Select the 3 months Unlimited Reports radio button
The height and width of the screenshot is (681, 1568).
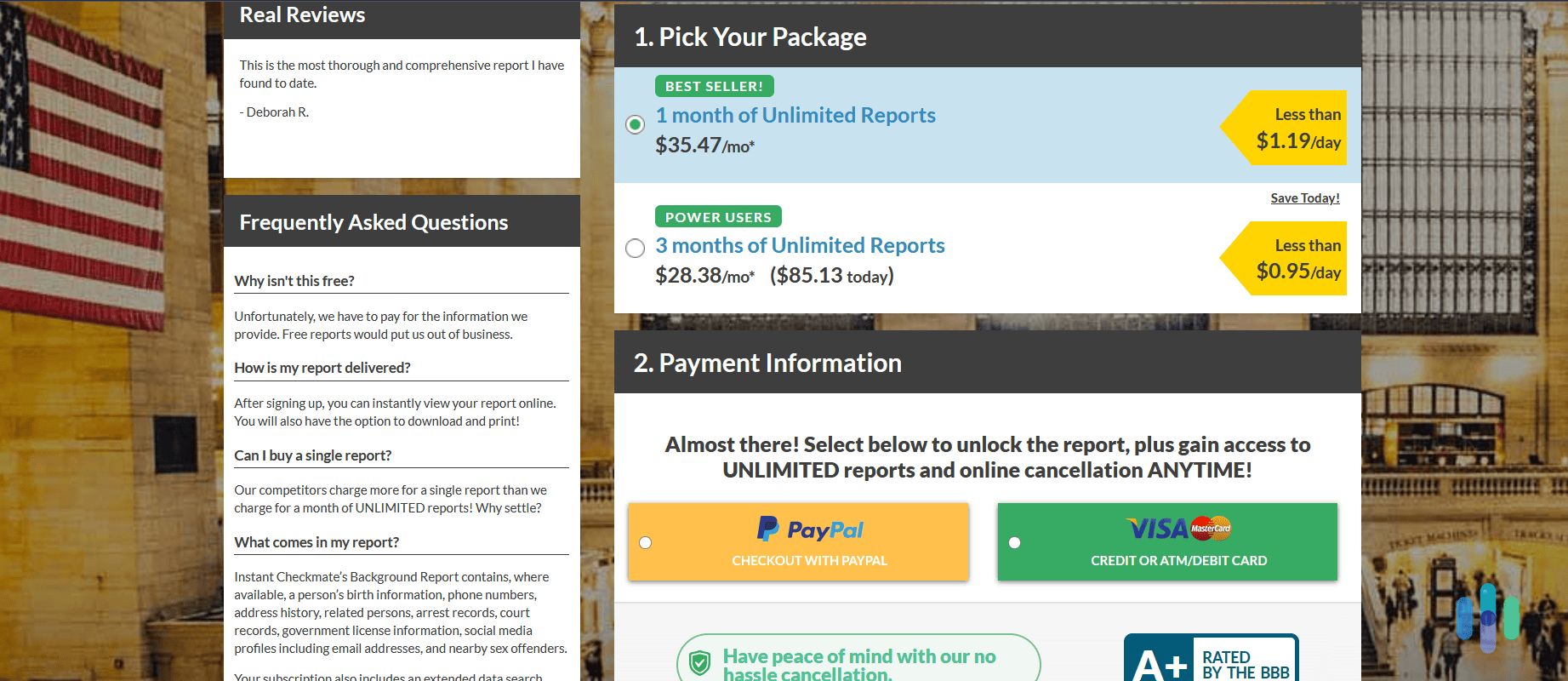[635, 248]
